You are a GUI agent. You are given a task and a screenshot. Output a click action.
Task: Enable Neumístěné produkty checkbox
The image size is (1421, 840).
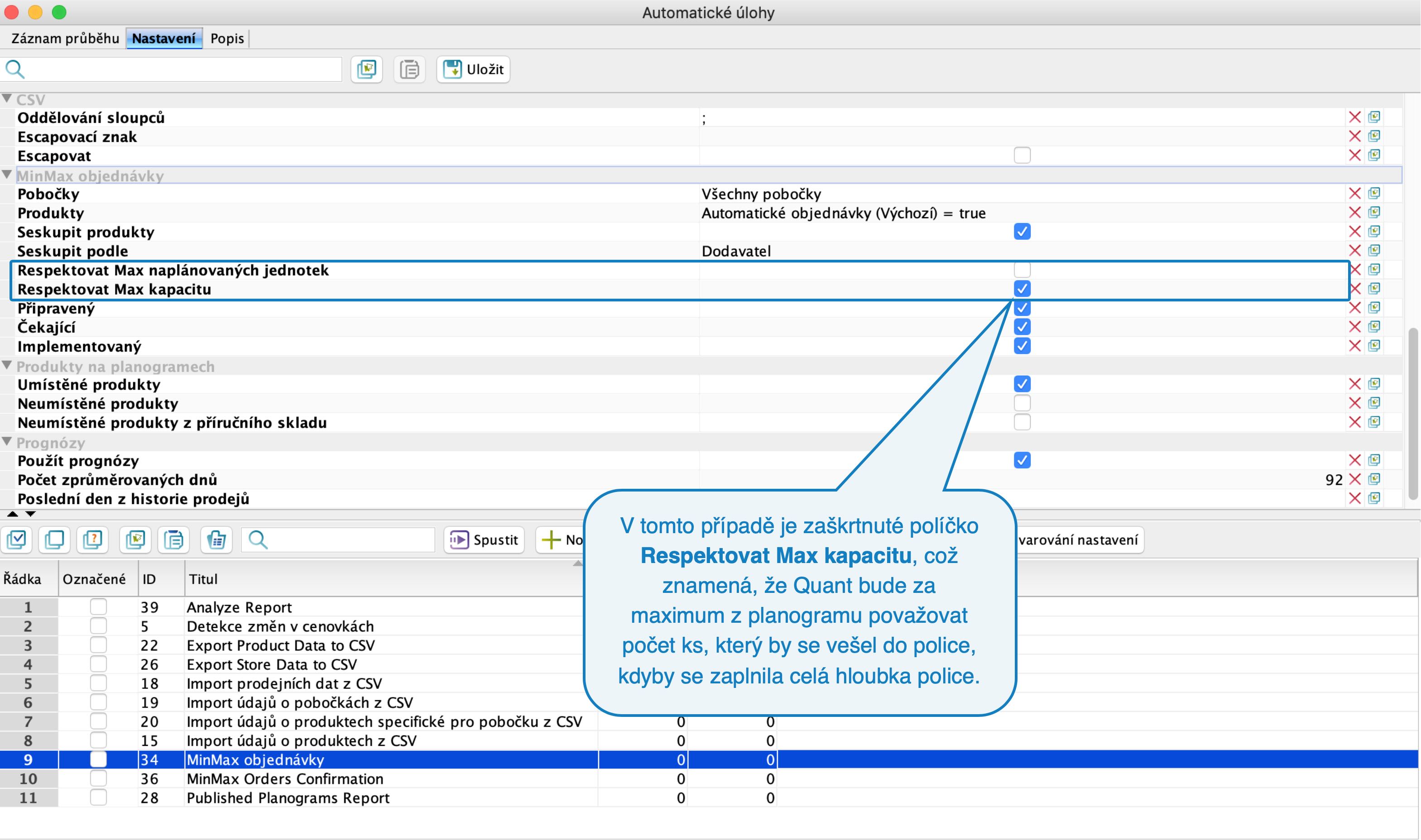pyautogui.click(x=1023, y=403)
